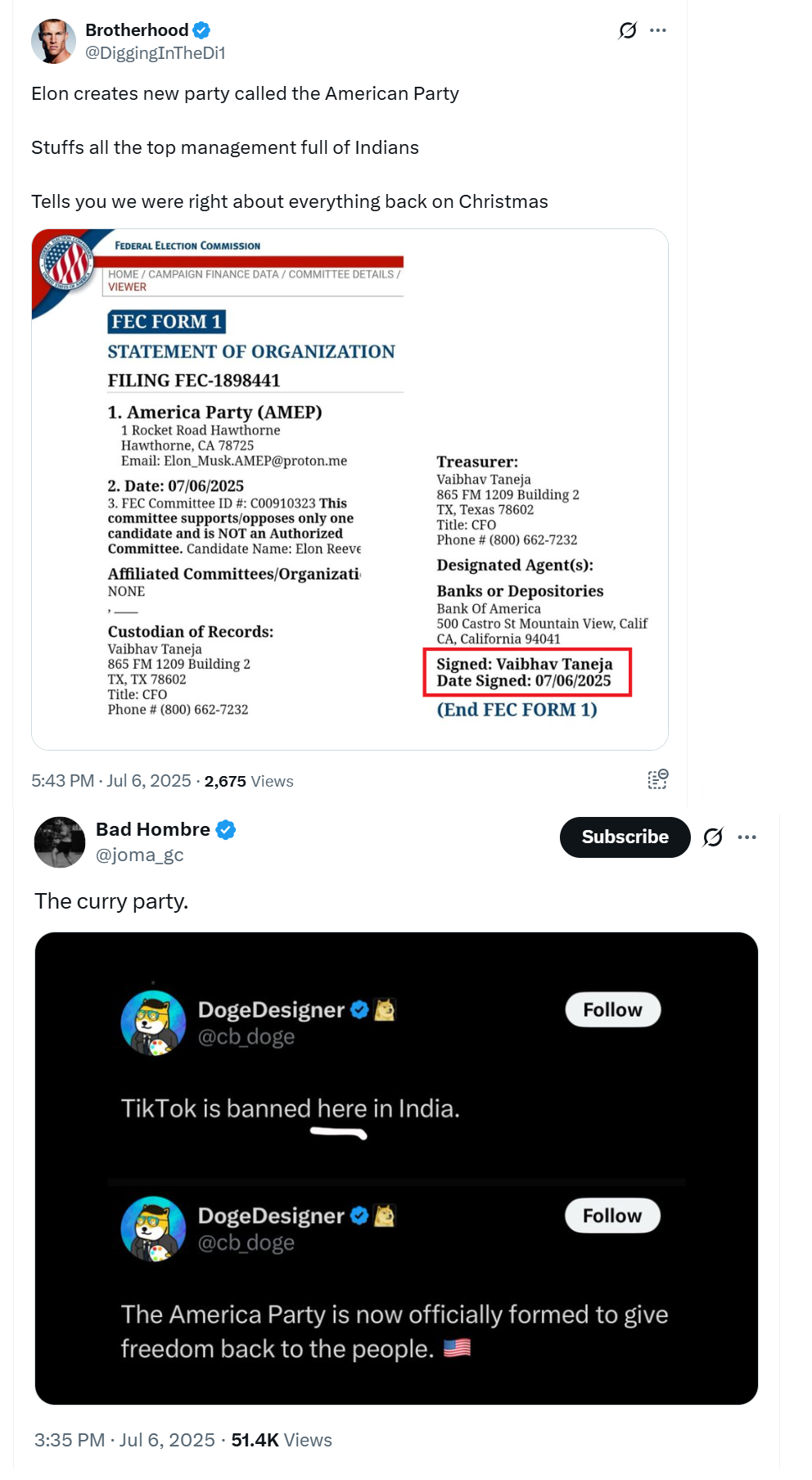The image size is (812, 1480).
Task: View the 51.4K Views count
Action: click(282, 1440)
